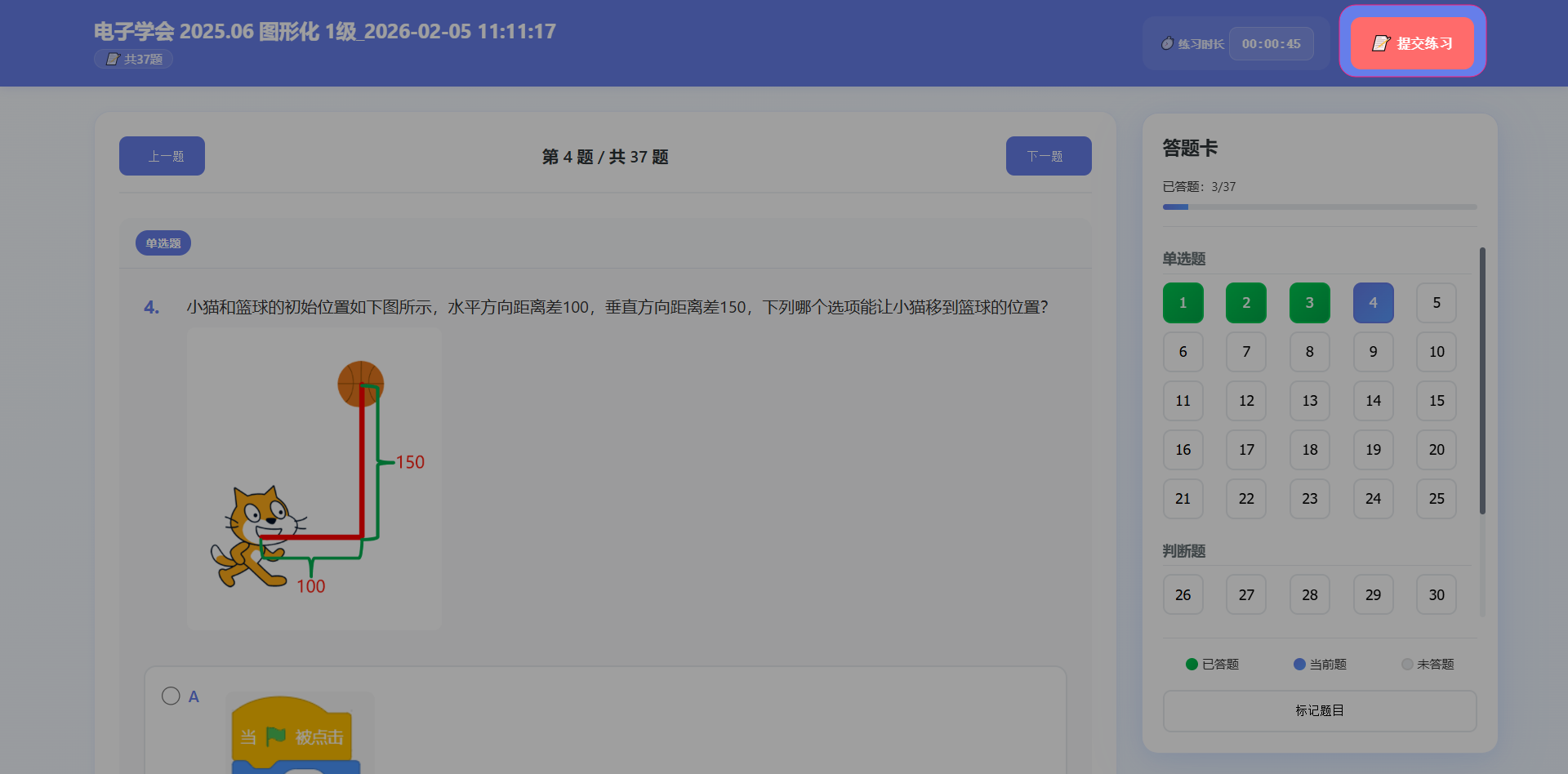Click the 标记题目 mark question button
1568x774 pixels.
(1320, 710)
